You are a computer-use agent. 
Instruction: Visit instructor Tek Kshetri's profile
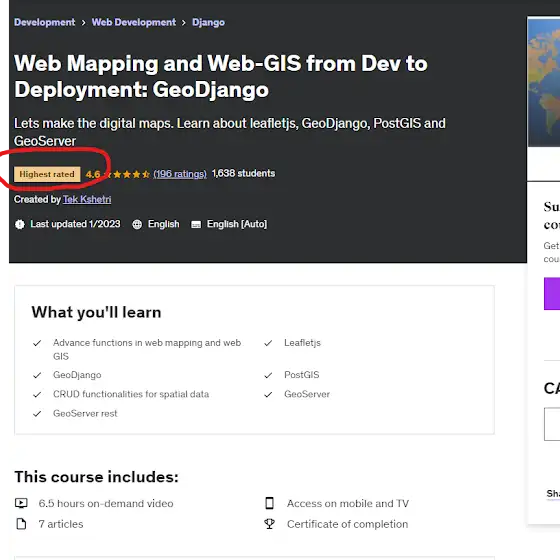[x=87, y=199]
